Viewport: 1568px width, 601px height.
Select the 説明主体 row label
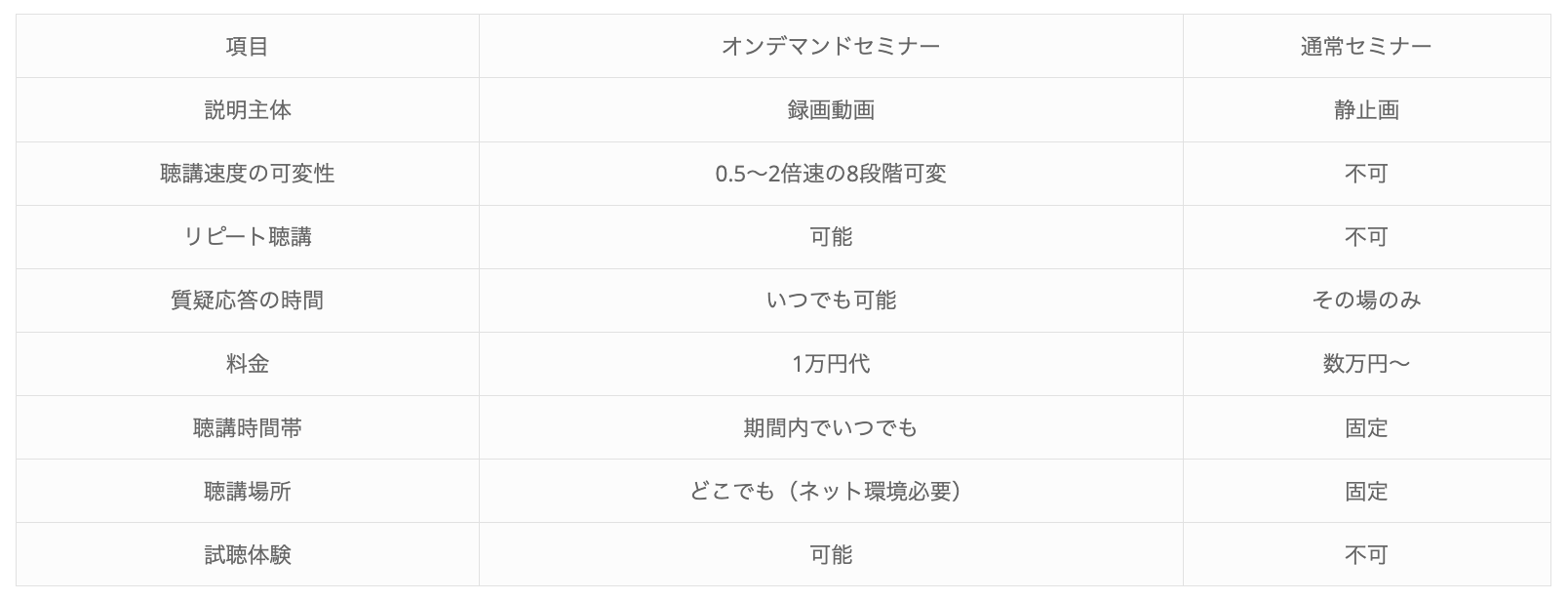(247, 110)
